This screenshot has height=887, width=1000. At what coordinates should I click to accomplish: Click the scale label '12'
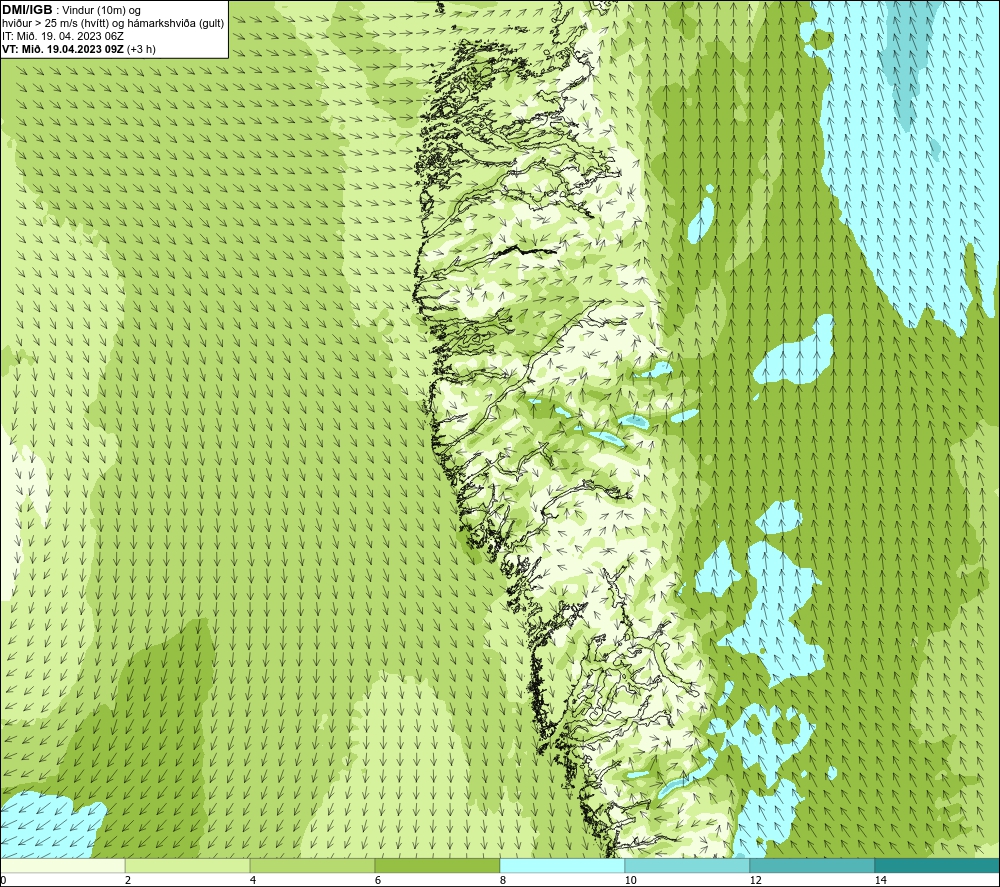(x=755, y=880)
